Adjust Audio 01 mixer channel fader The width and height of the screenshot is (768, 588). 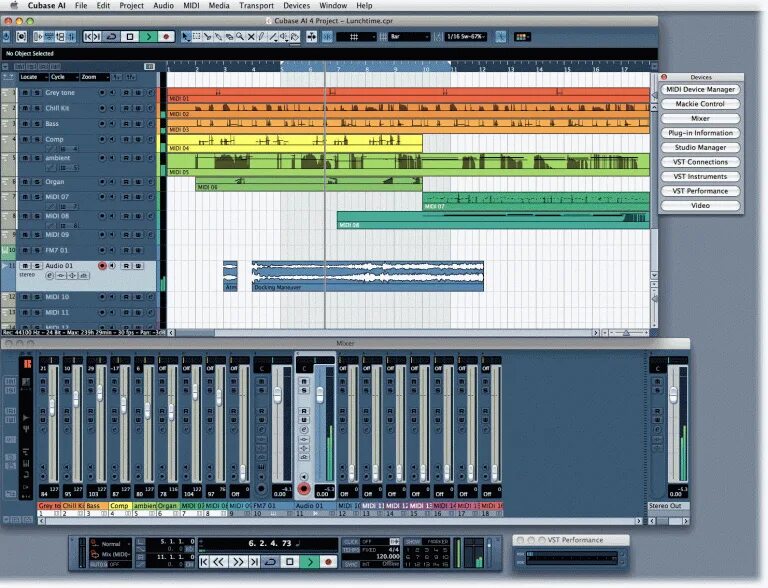[320, 394]
